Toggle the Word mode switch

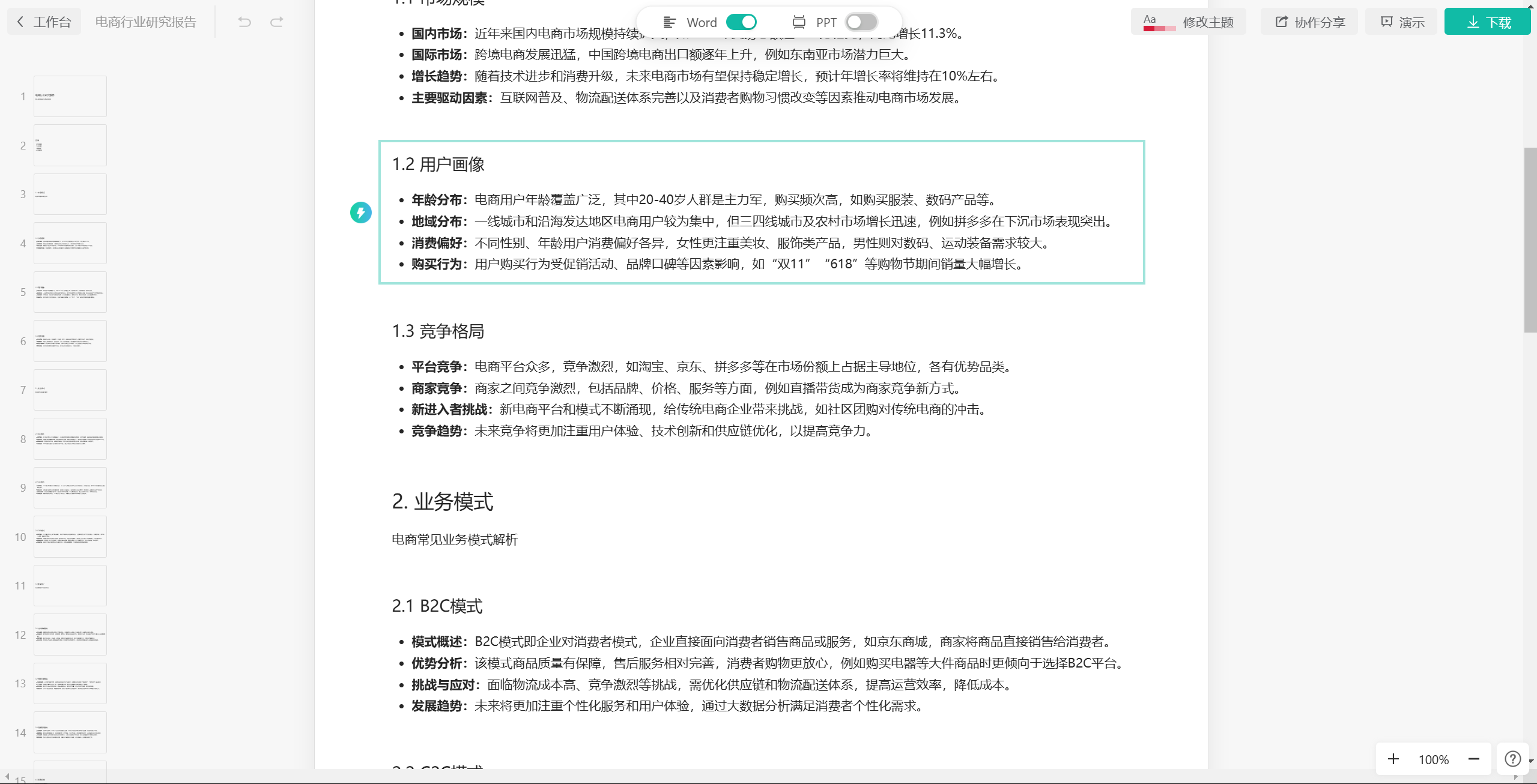tap(741, 22)
